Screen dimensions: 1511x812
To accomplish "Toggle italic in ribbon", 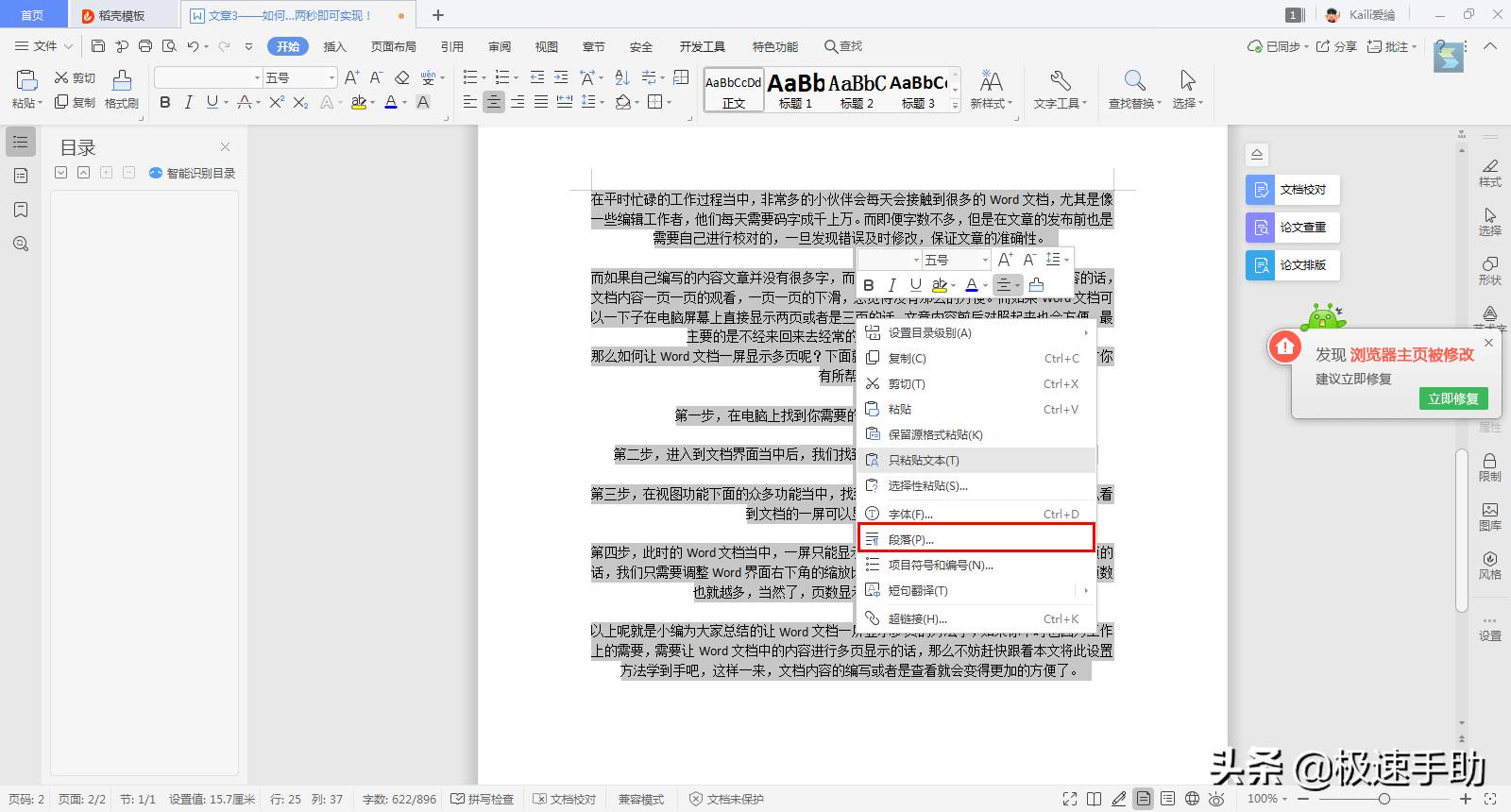I will click(188, 102).
